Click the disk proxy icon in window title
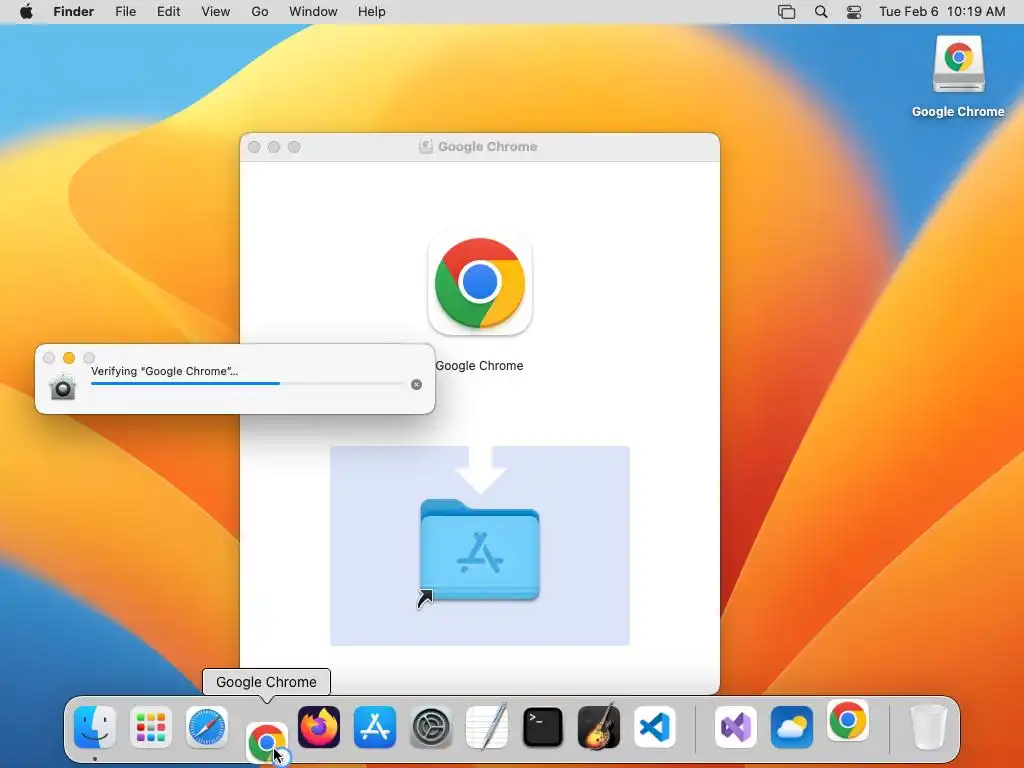 coord(426,146)
